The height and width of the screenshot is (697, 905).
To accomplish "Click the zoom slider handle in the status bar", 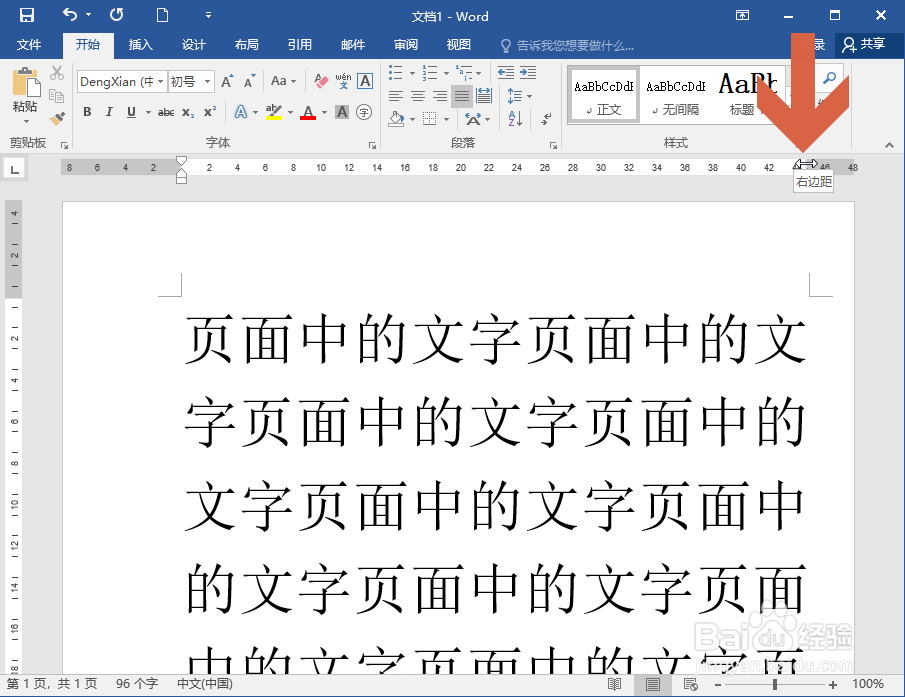I will [x=775, y=684].
